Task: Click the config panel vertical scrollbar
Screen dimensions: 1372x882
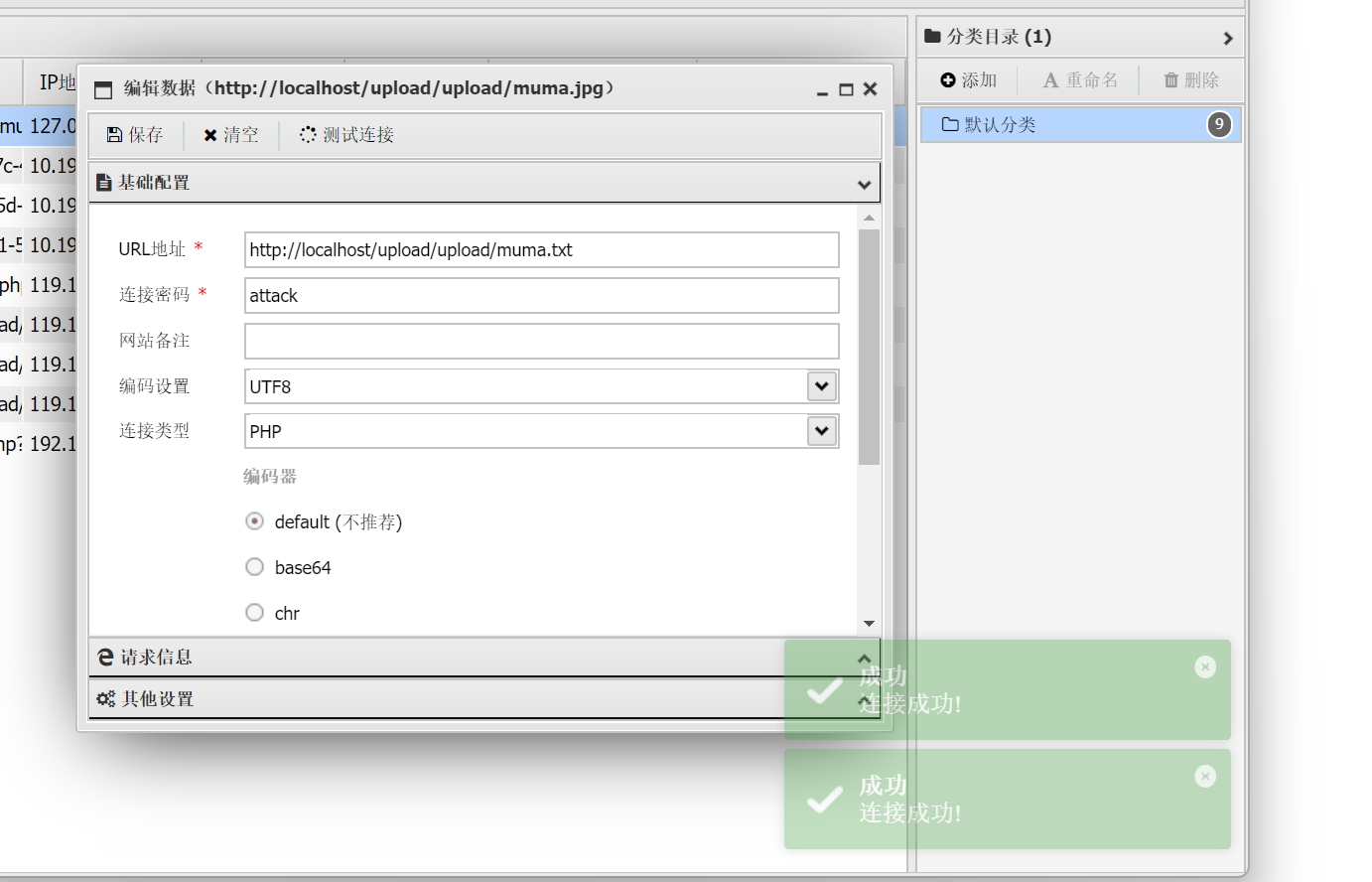Action: (x=869, y=348)
